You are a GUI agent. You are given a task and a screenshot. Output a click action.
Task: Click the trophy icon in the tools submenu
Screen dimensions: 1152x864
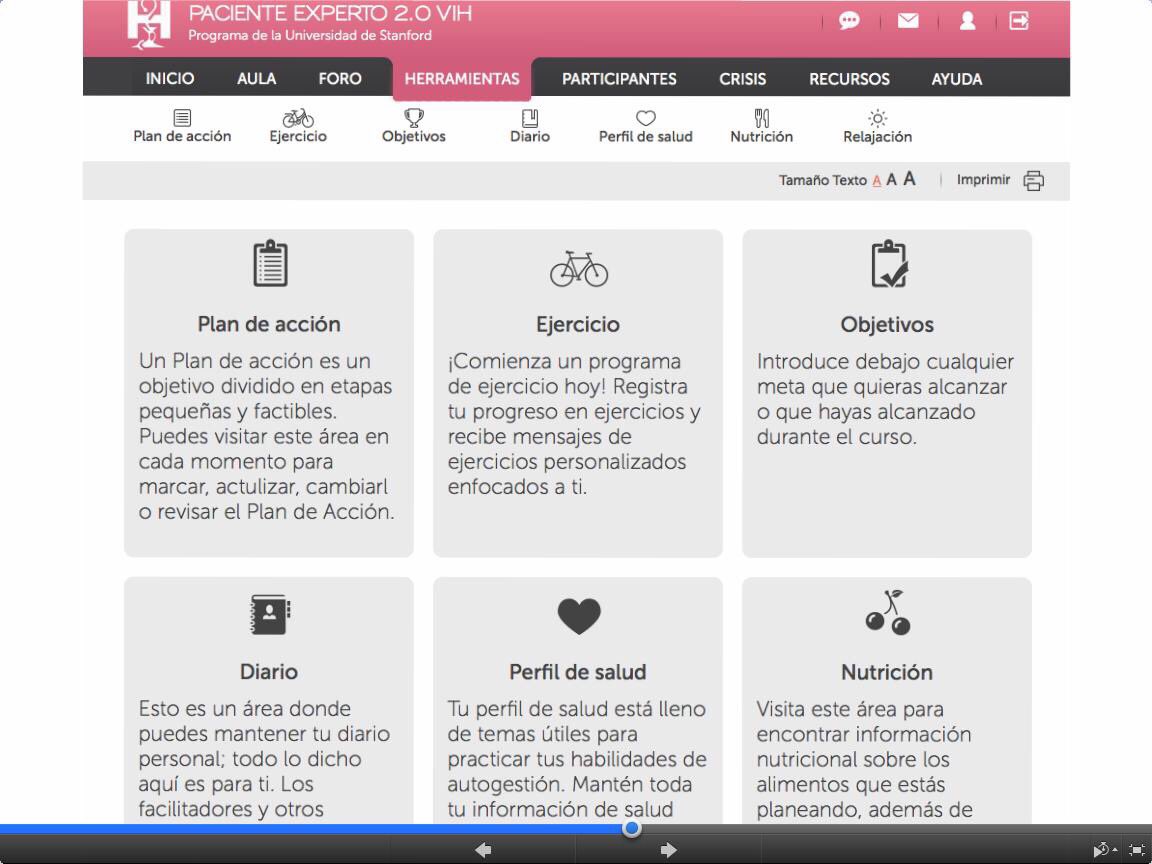coord(414,118)
